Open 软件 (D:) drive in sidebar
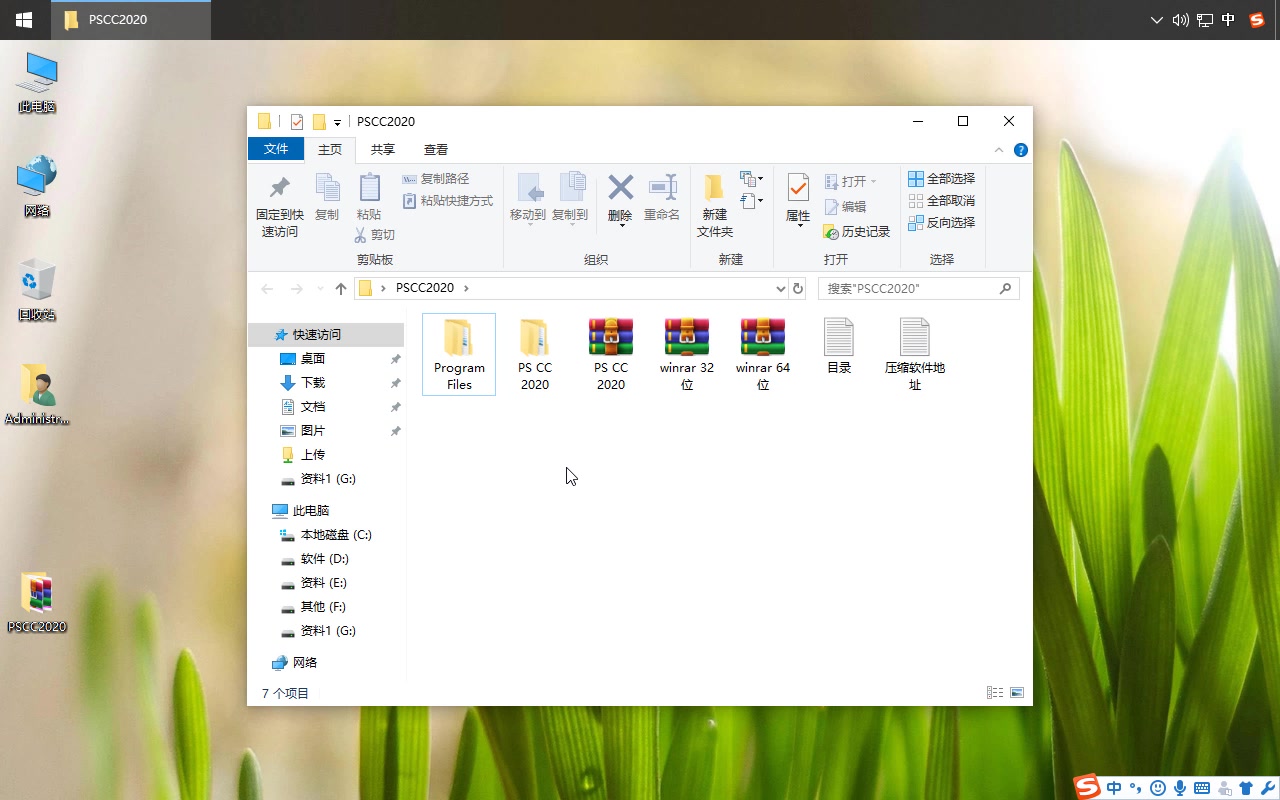1280x800 pixels. [x=326, y=559]
